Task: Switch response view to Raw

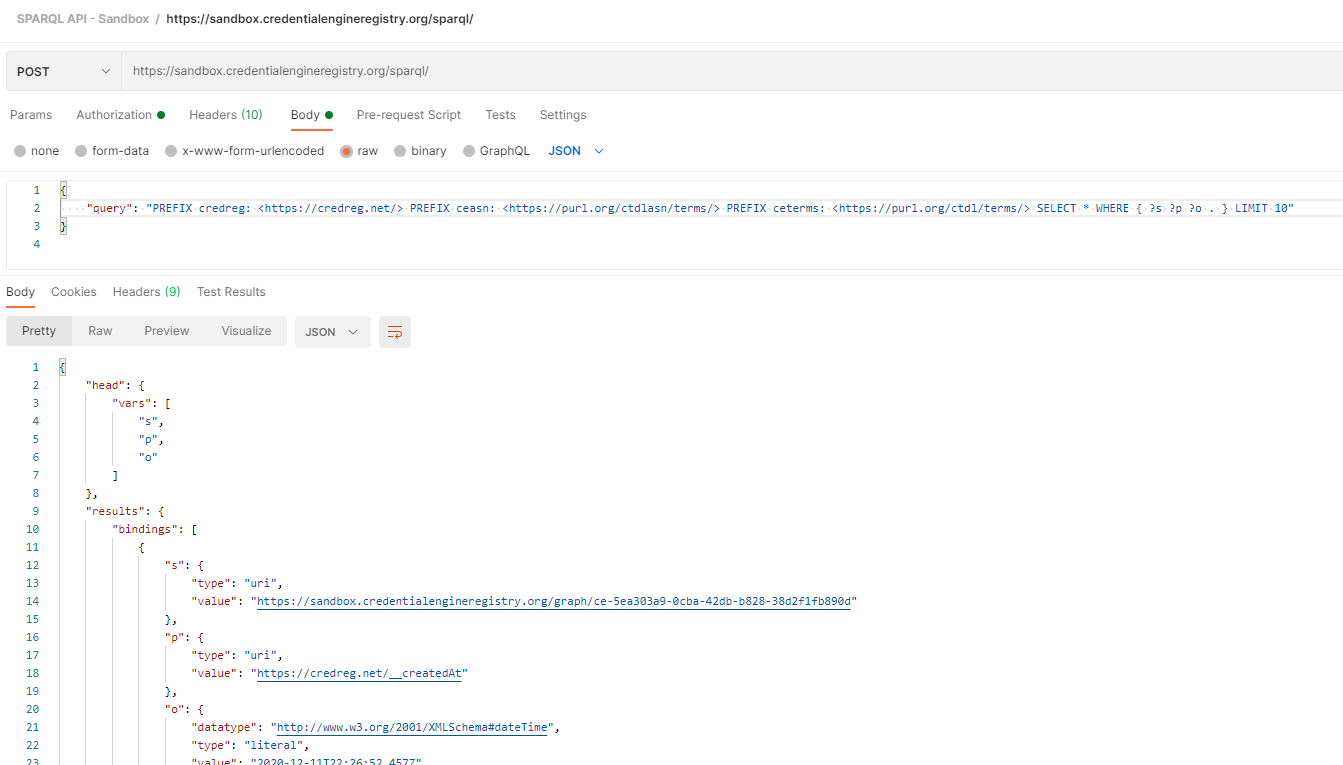Action: point(99,330)
